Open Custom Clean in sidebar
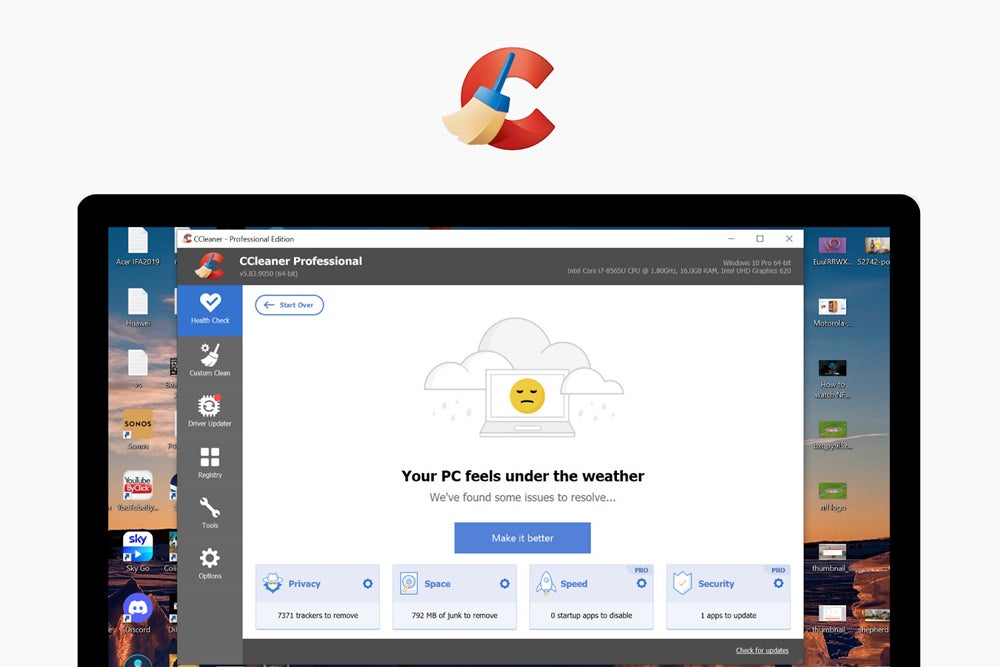 coord(209,360)
